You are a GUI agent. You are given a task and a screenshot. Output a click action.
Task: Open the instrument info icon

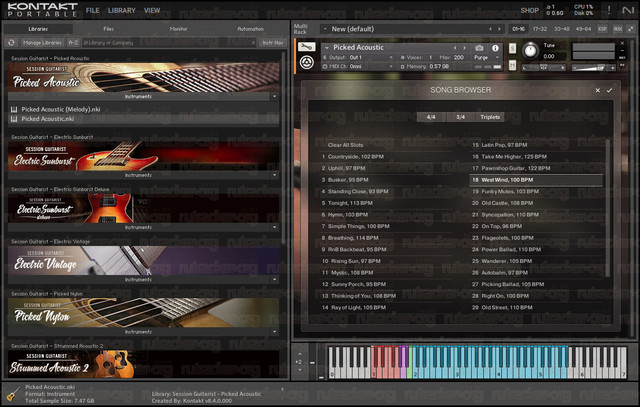tap(495, 48)
